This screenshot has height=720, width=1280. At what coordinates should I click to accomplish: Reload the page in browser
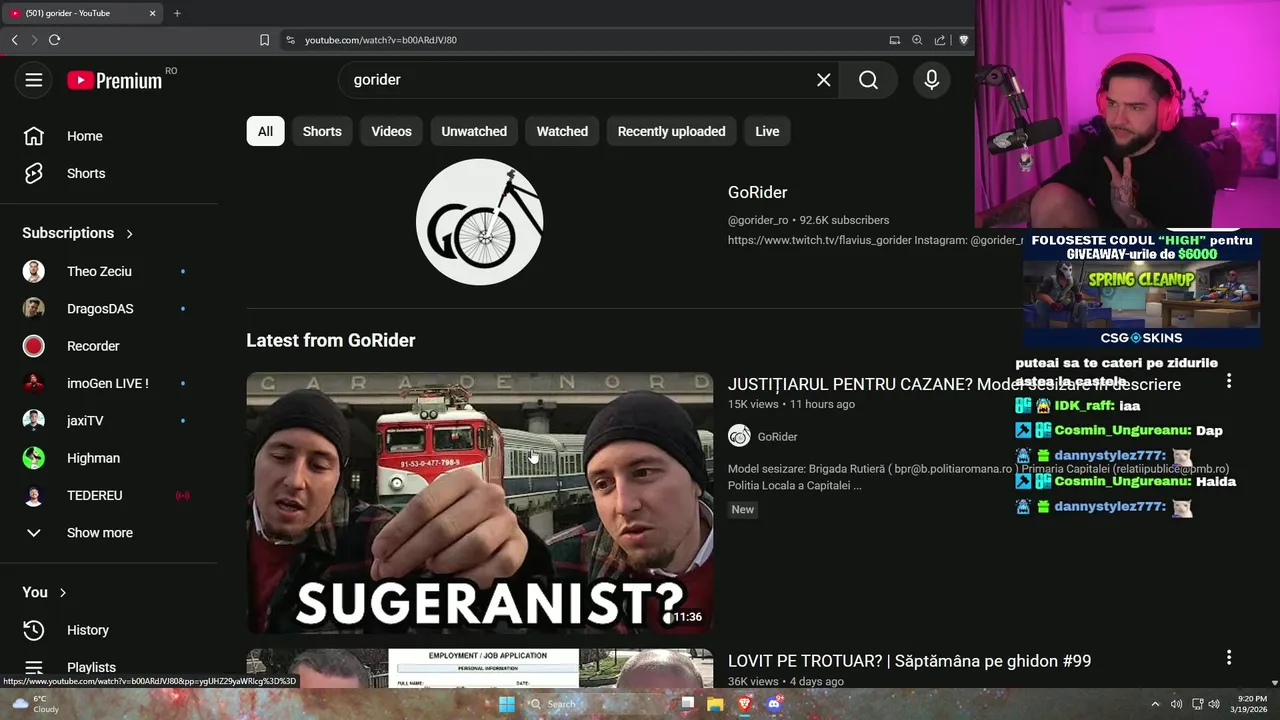point(54,40)
